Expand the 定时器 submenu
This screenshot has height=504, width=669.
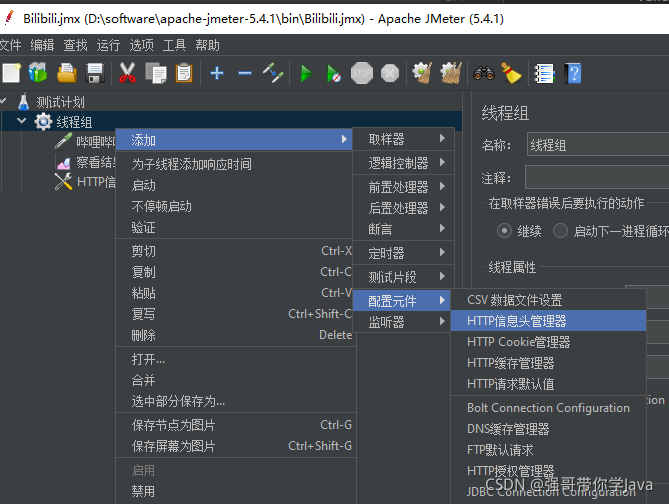click(x=403, y=253)
